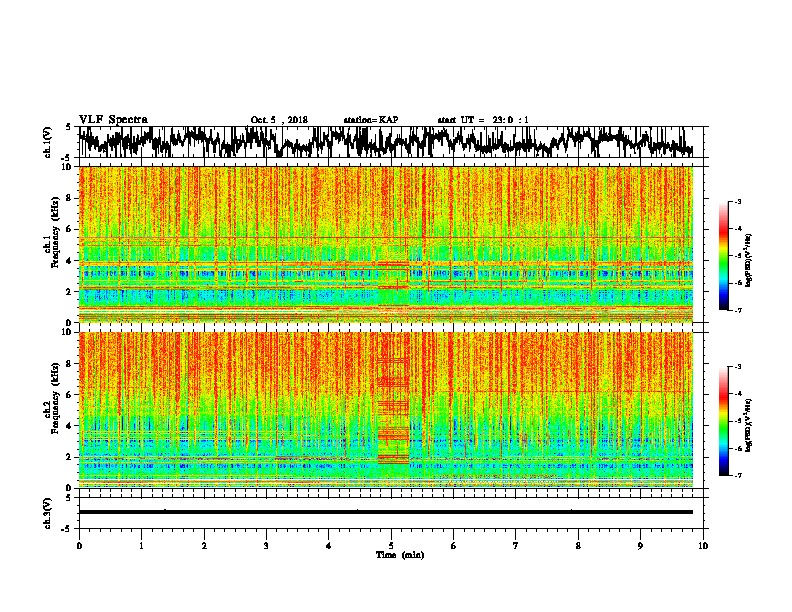Click the "8" kHz tick on ch.1 frequency axis
The height and width of the screenshot is (612, 792).
click(x=70, y=198)
